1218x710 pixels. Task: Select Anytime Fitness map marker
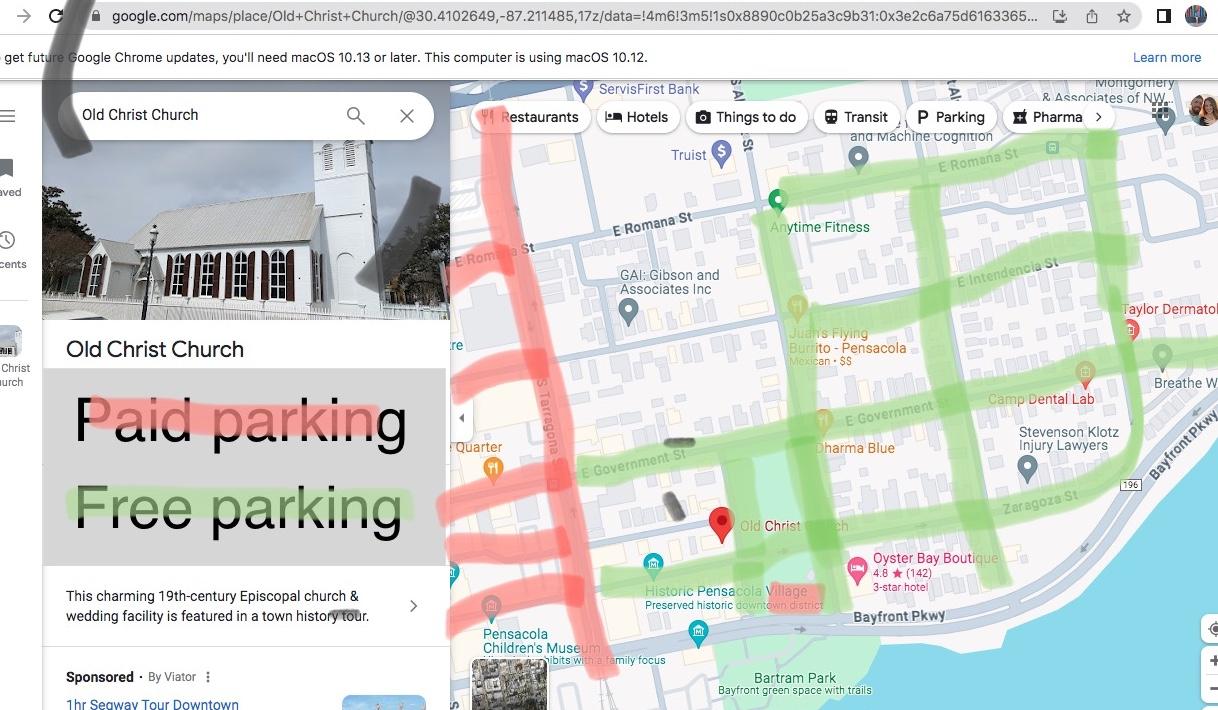click(778, 202)
